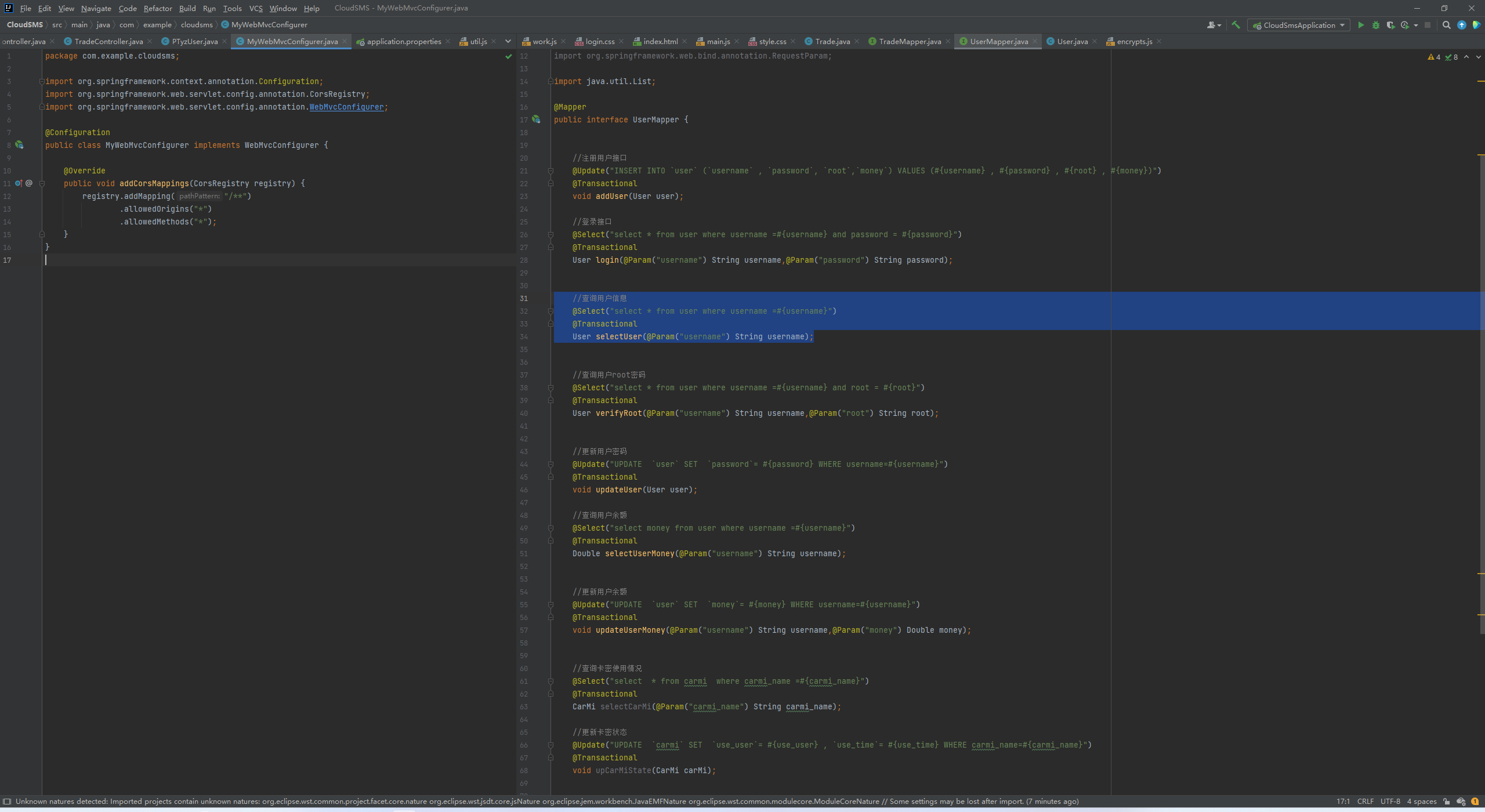Viewport: 1485px width, 812px height.
Task: Click Spring bean gutter icon beside MyWebMvcConfigurer class
Action: click(x=19, y=144)
